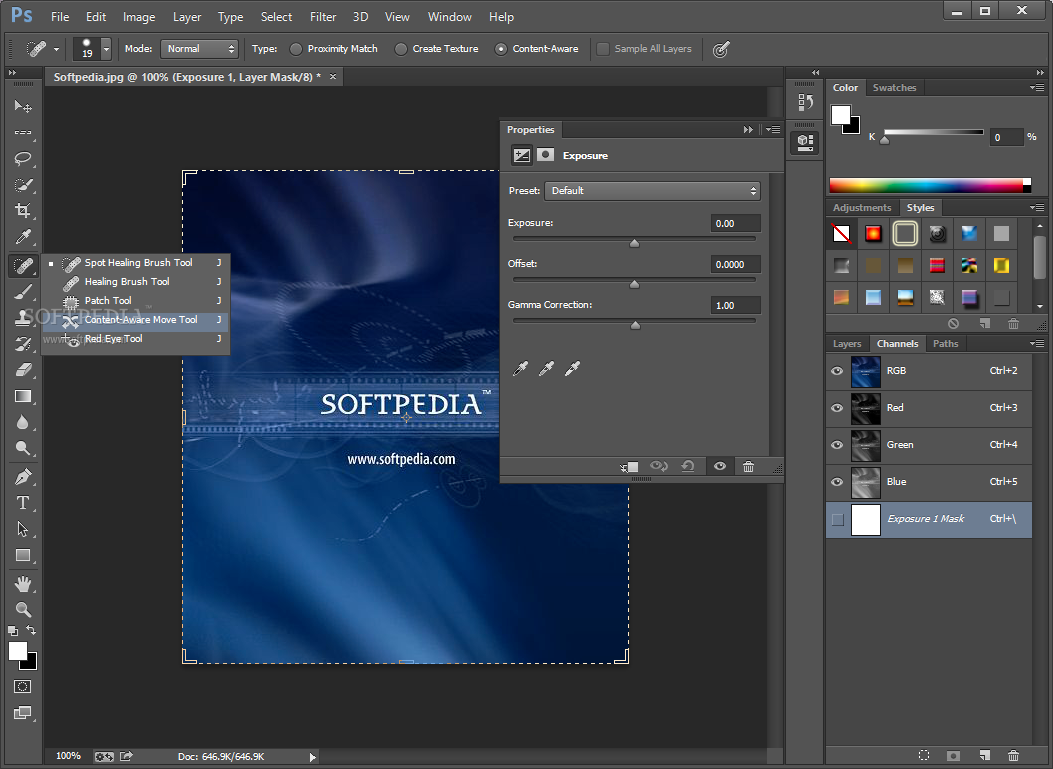Choose Patch Tool from flyout
Image resolution: width=1053 pixels, height=769 pixels.
tap(136, 300)
